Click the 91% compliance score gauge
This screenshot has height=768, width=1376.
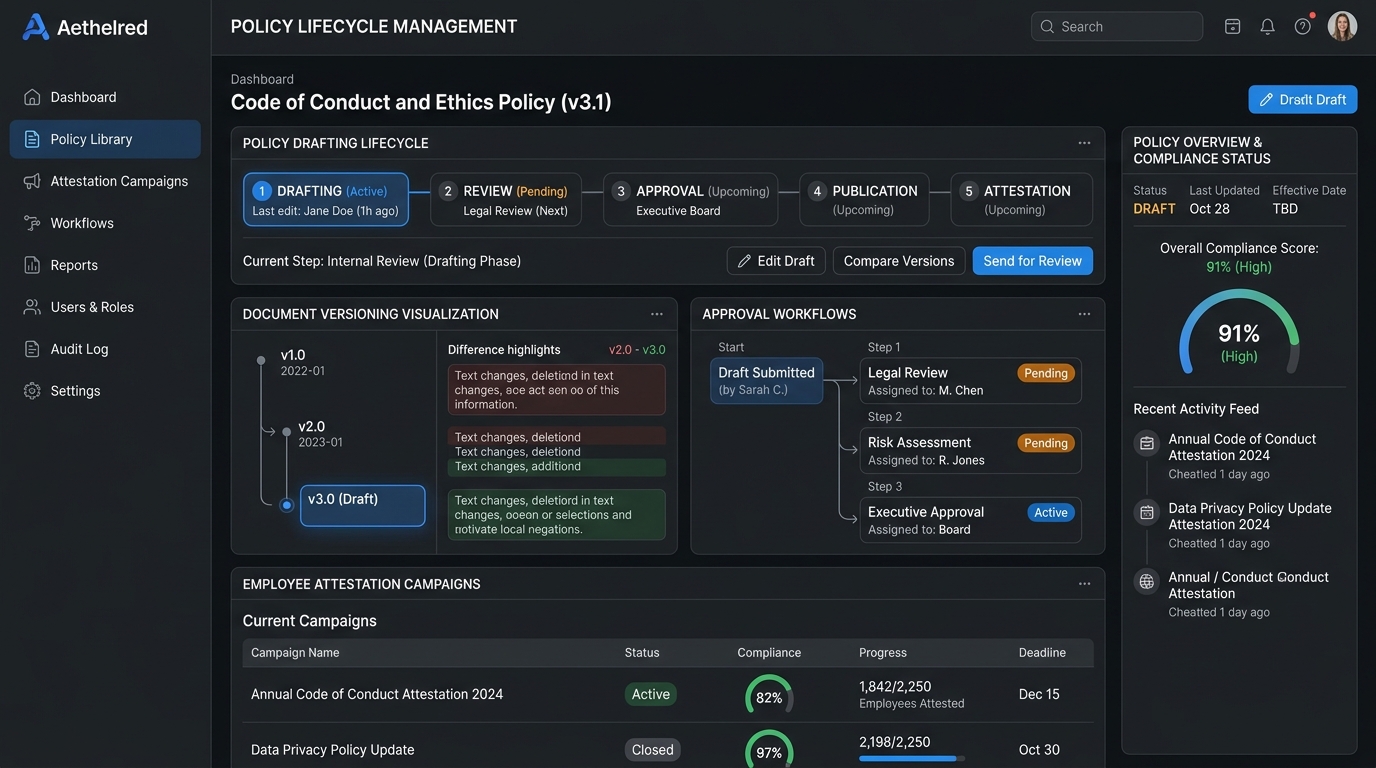(1239, 333)
